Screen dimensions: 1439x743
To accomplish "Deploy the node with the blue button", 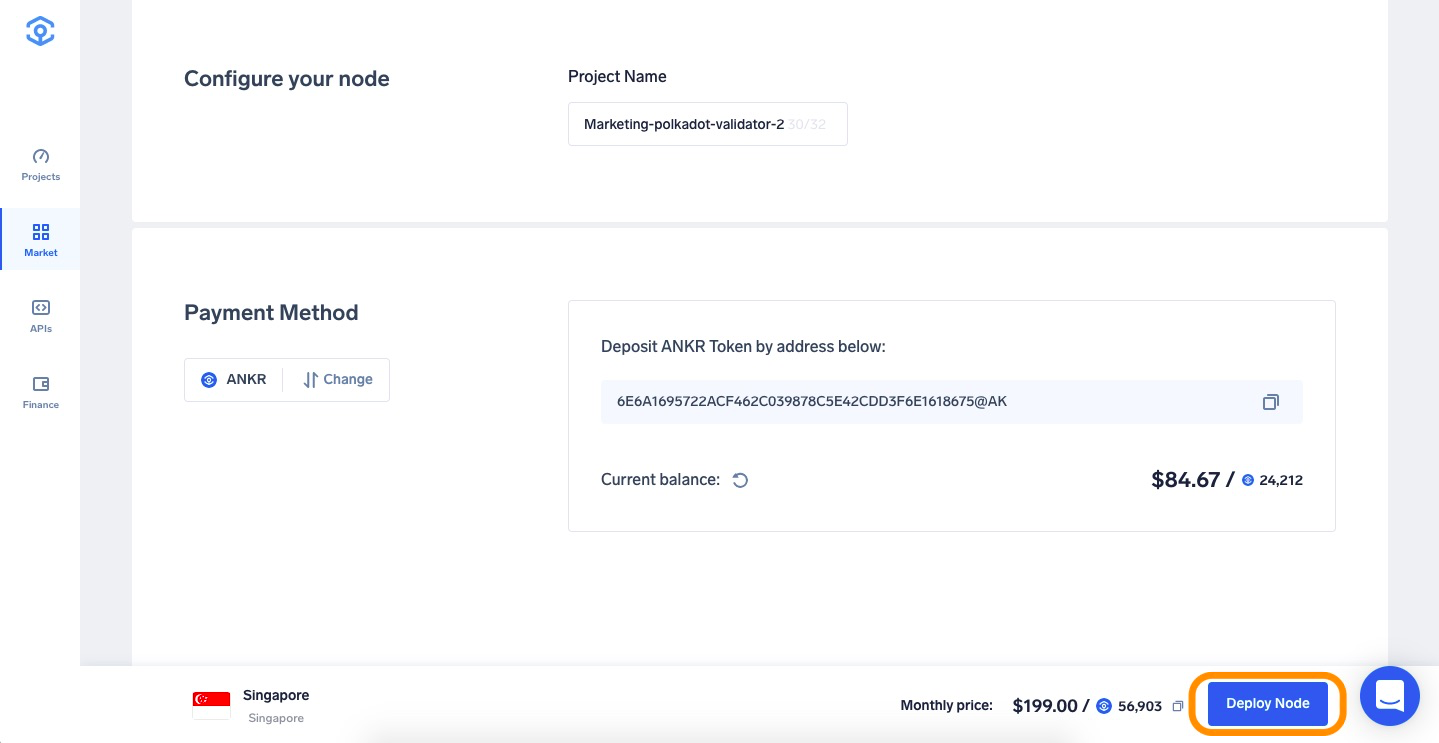I will pyautogui.click(x=1267, y=704).
